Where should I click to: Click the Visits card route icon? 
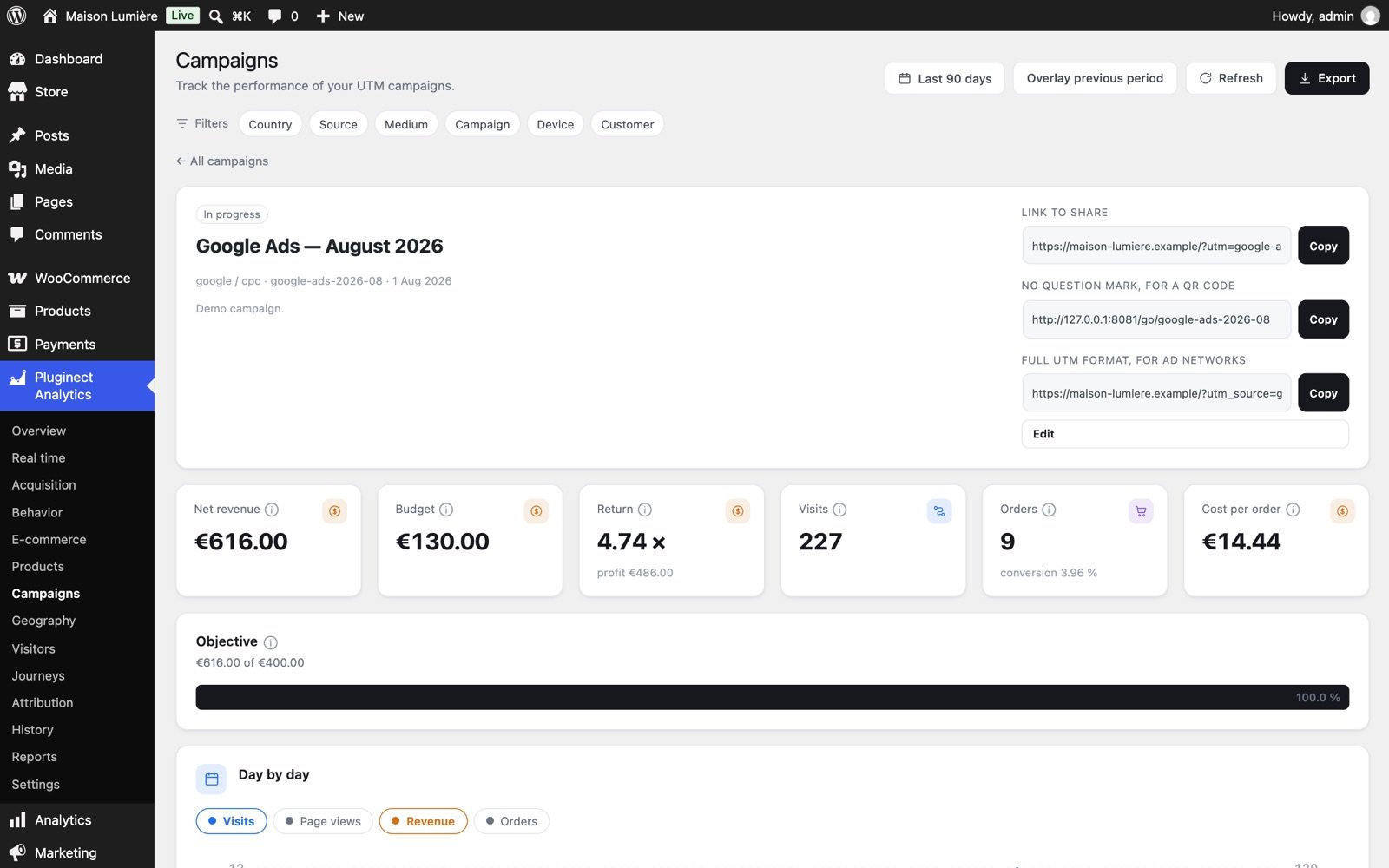tap(939, 511)
